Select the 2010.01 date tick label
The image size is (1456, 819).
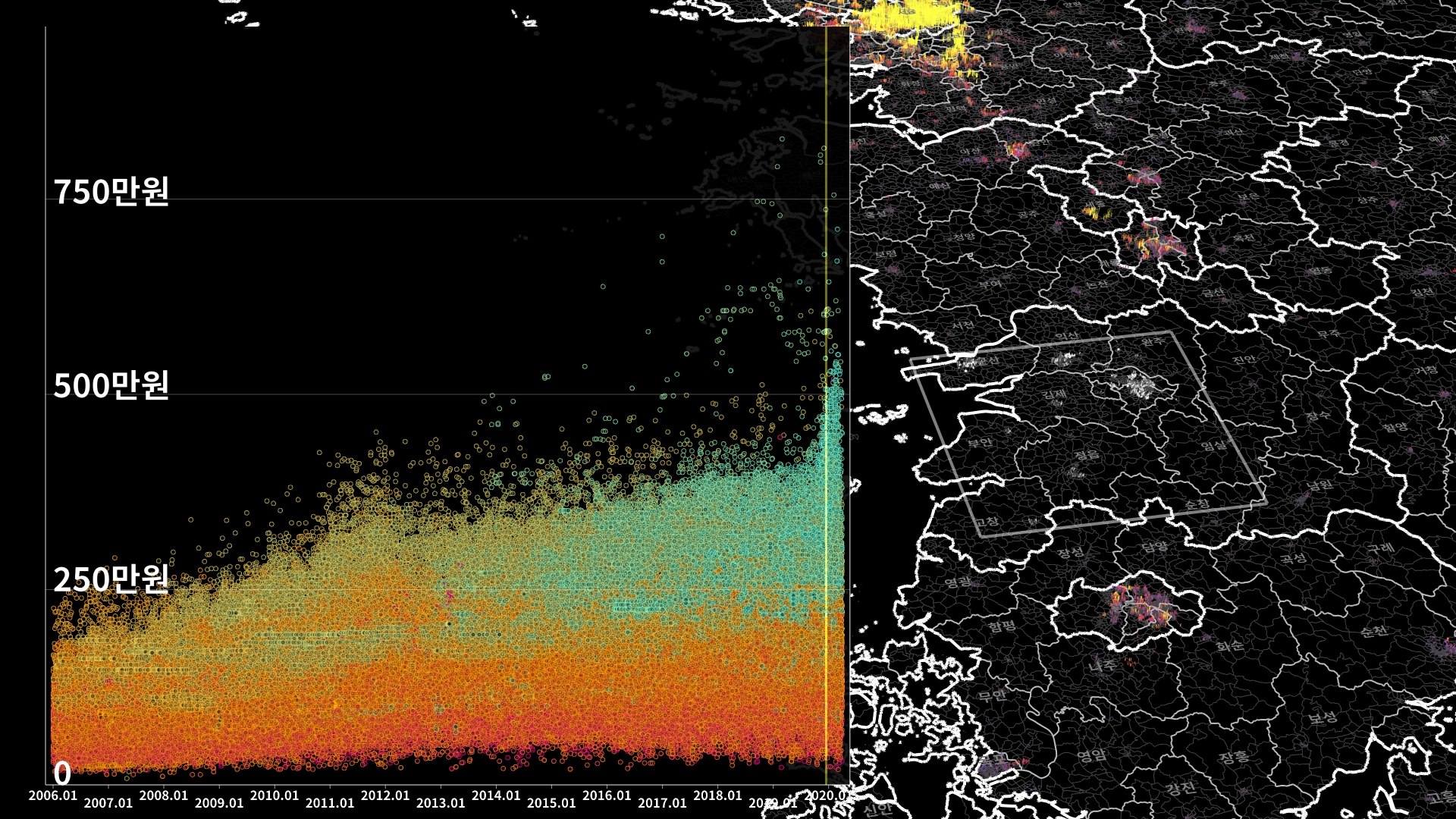[275, 795]
